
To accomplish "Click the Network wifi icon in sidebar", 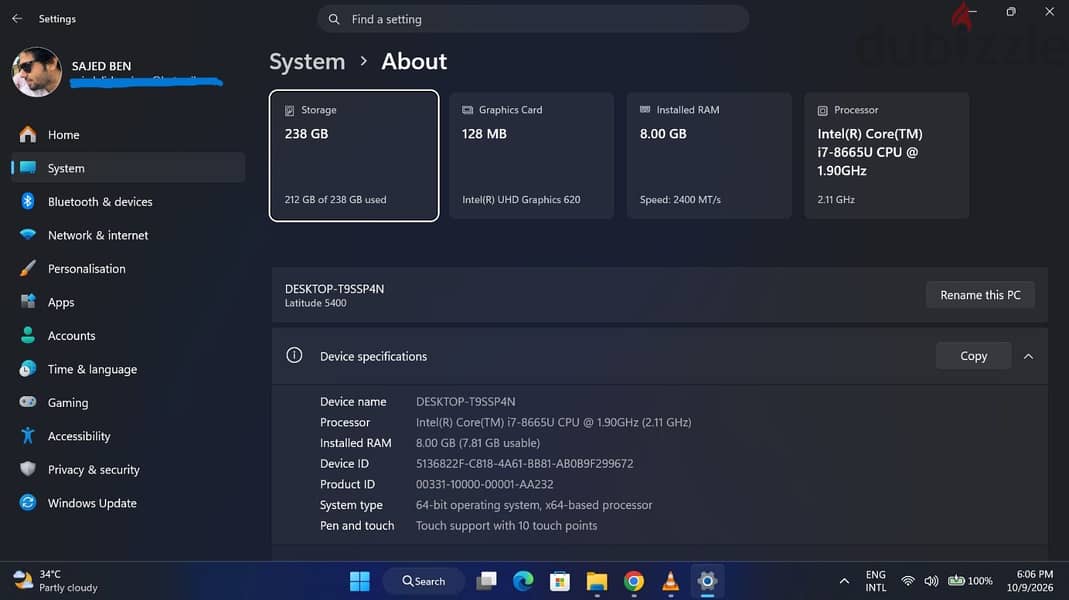I will [28, 234].
